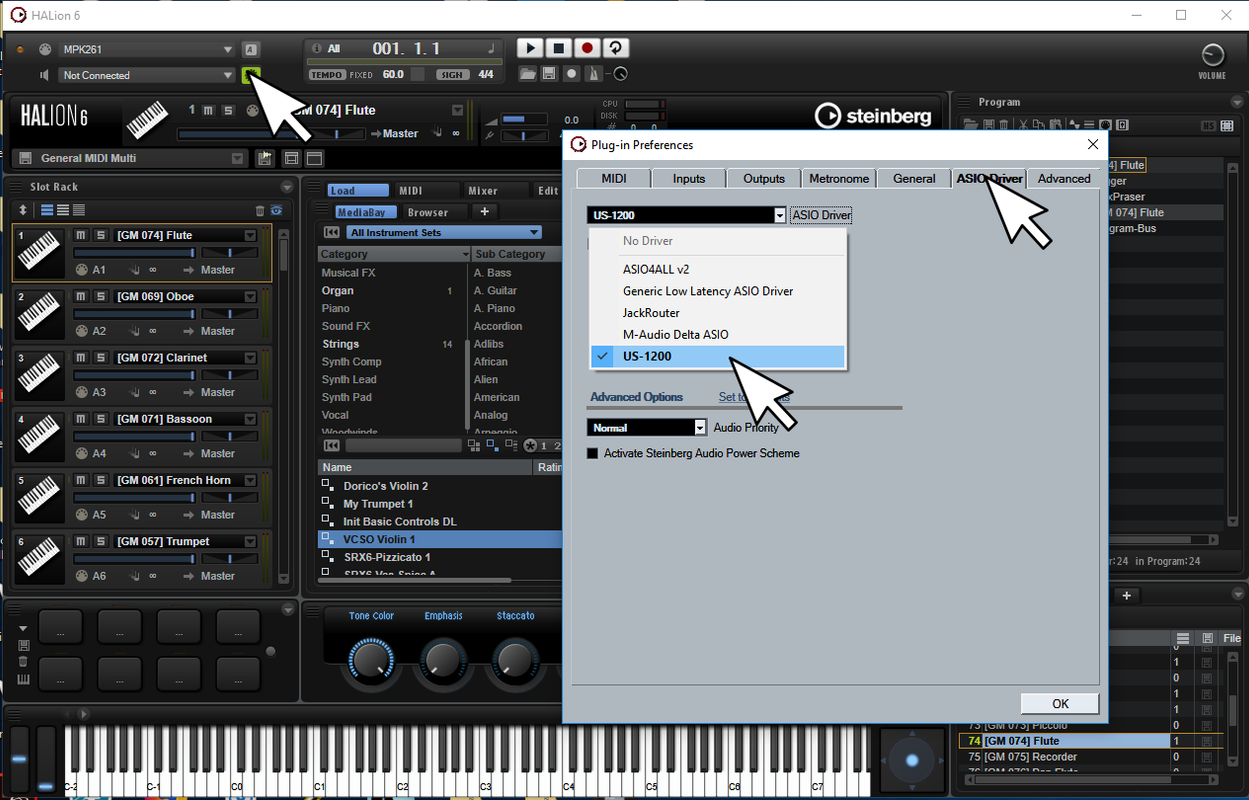Open the Inputs tab in Plug-in Preferences
1249x800 pixels.
(689, 178)
